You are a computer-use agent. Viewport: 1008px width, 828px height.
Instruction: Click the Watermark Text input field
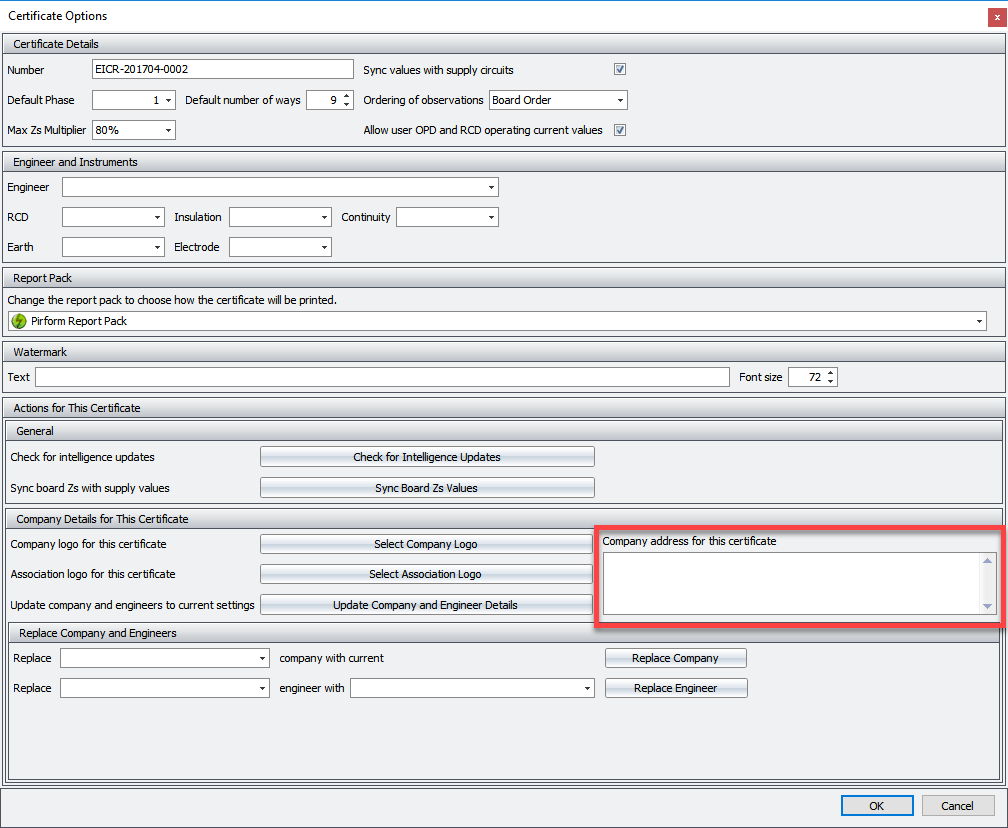[382, 377]
